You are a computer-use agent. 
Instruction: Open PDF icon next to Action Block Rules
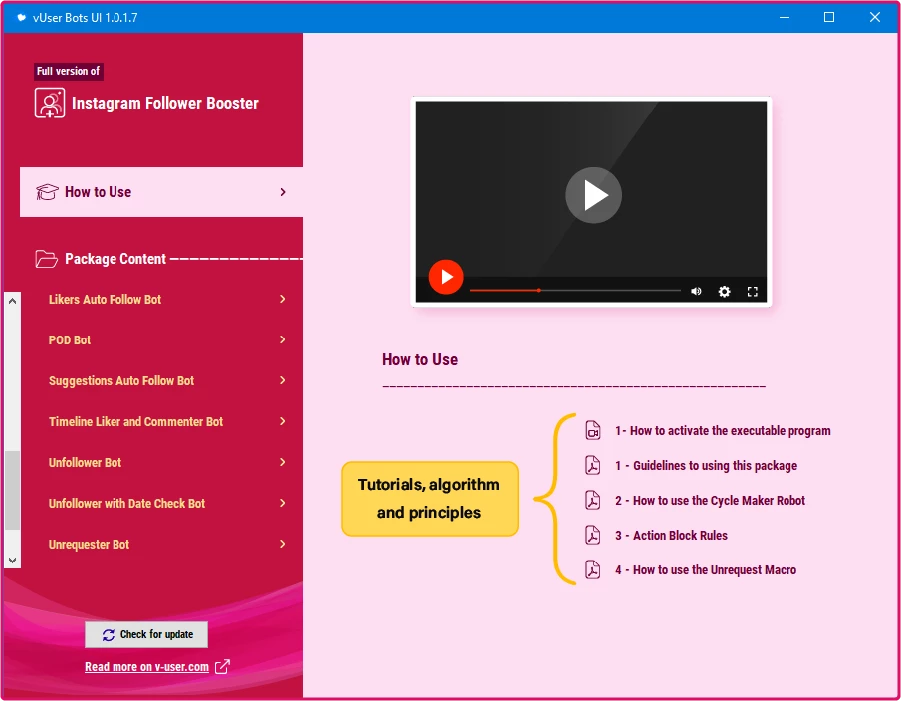point(593,536)
